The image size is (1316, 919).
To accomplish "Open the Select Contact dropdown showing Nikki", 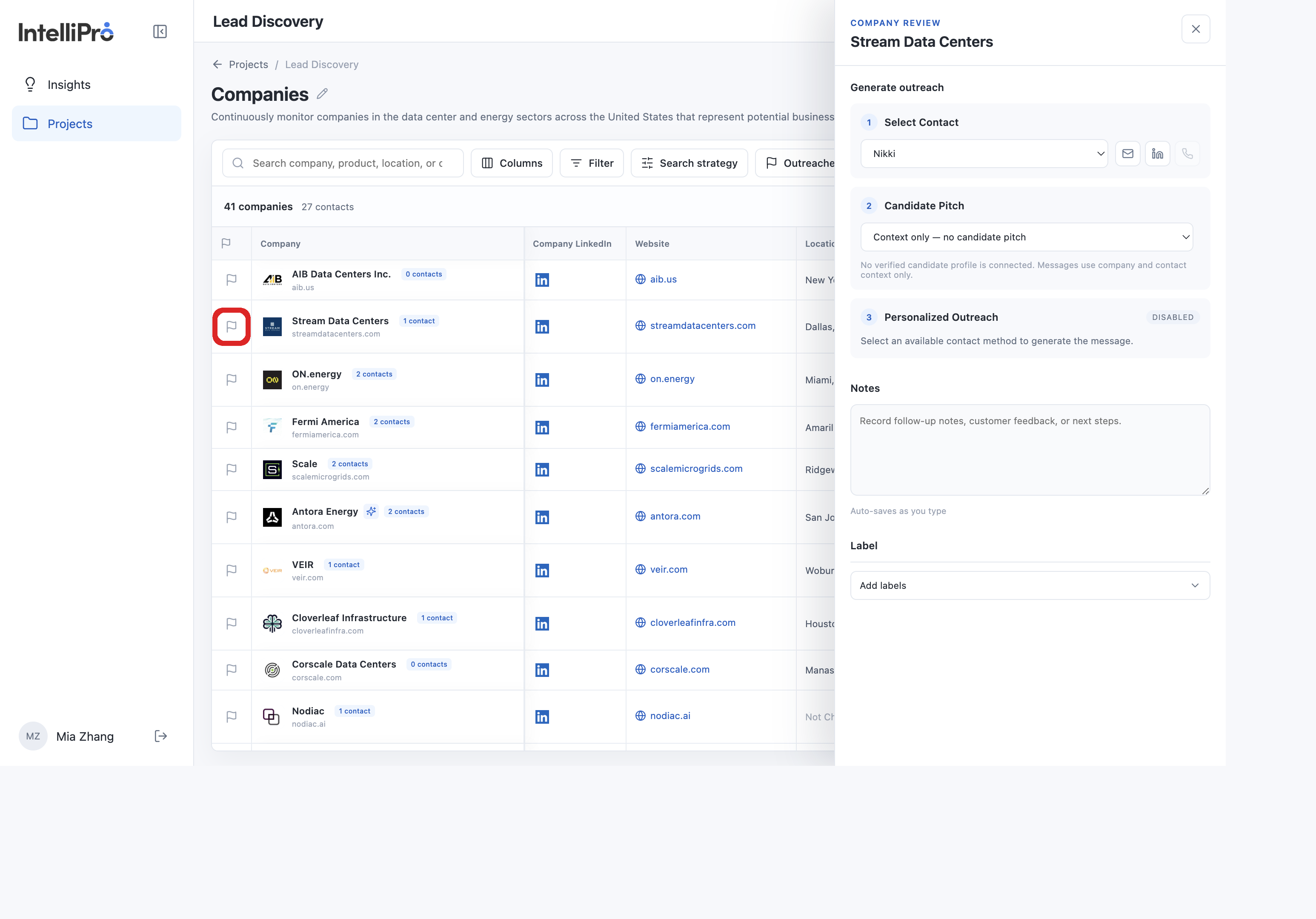I will (984, 154).
